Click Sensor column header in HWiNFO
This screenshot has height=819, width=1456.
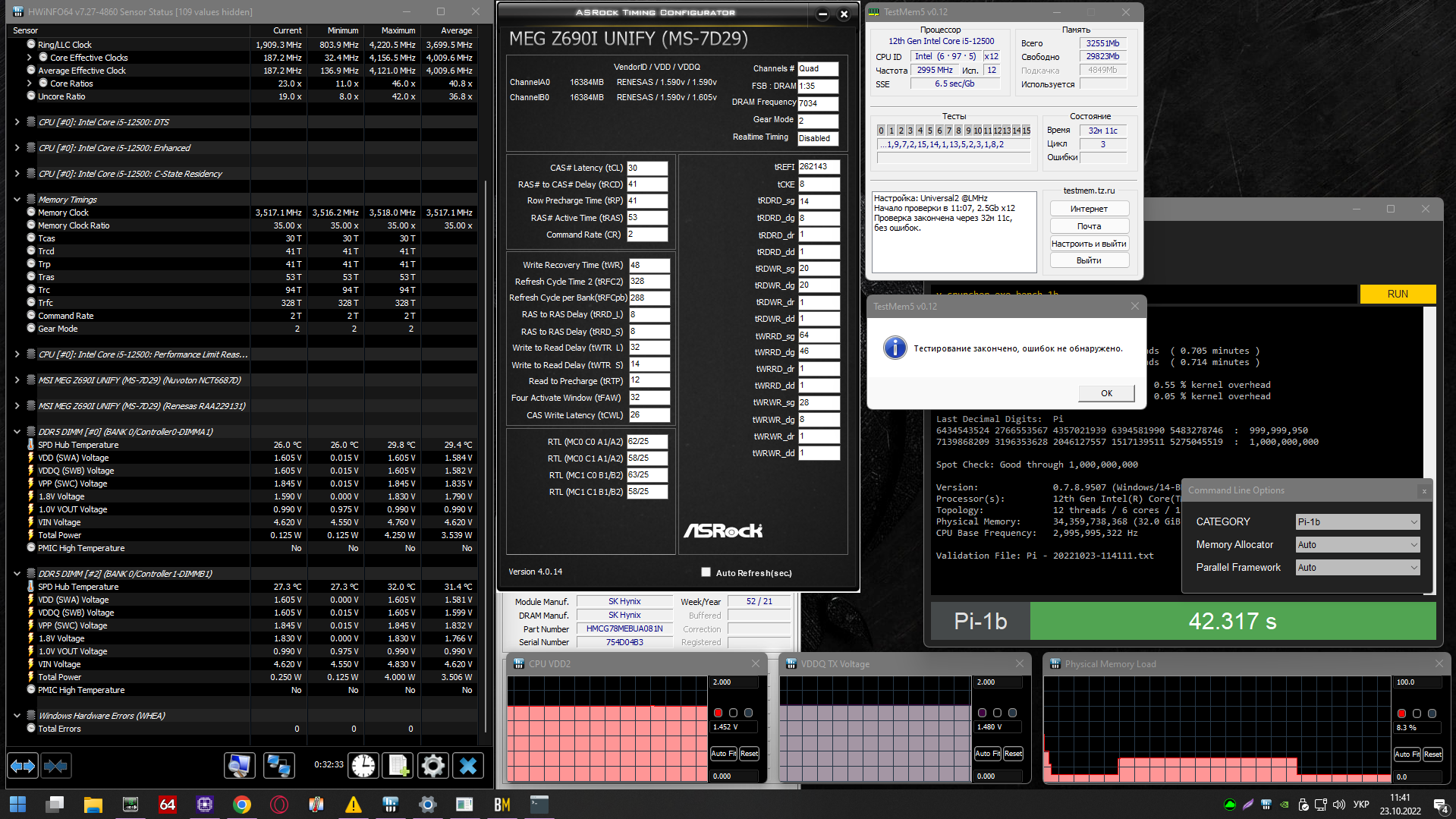click(x=128, y=30)
